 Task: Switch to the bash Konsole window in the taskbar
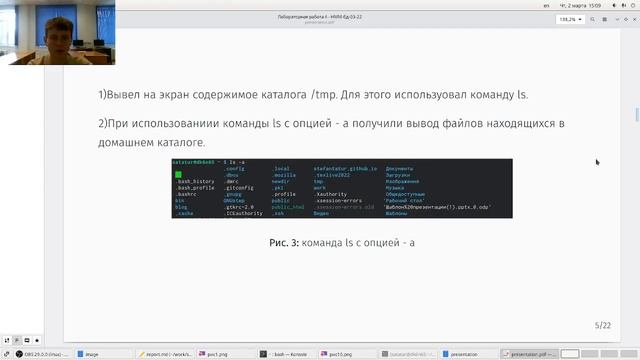(x=286, y=354)
